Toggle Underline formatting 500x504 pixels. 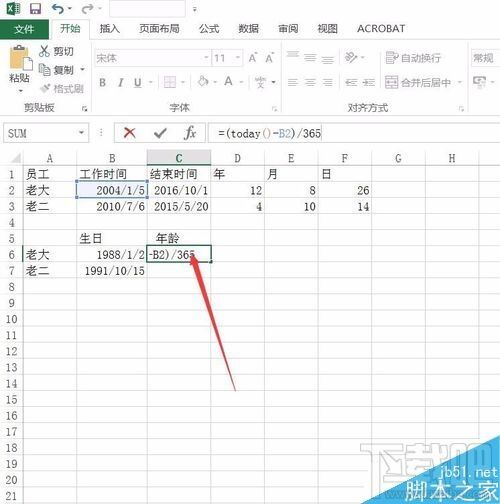point(138,82)
